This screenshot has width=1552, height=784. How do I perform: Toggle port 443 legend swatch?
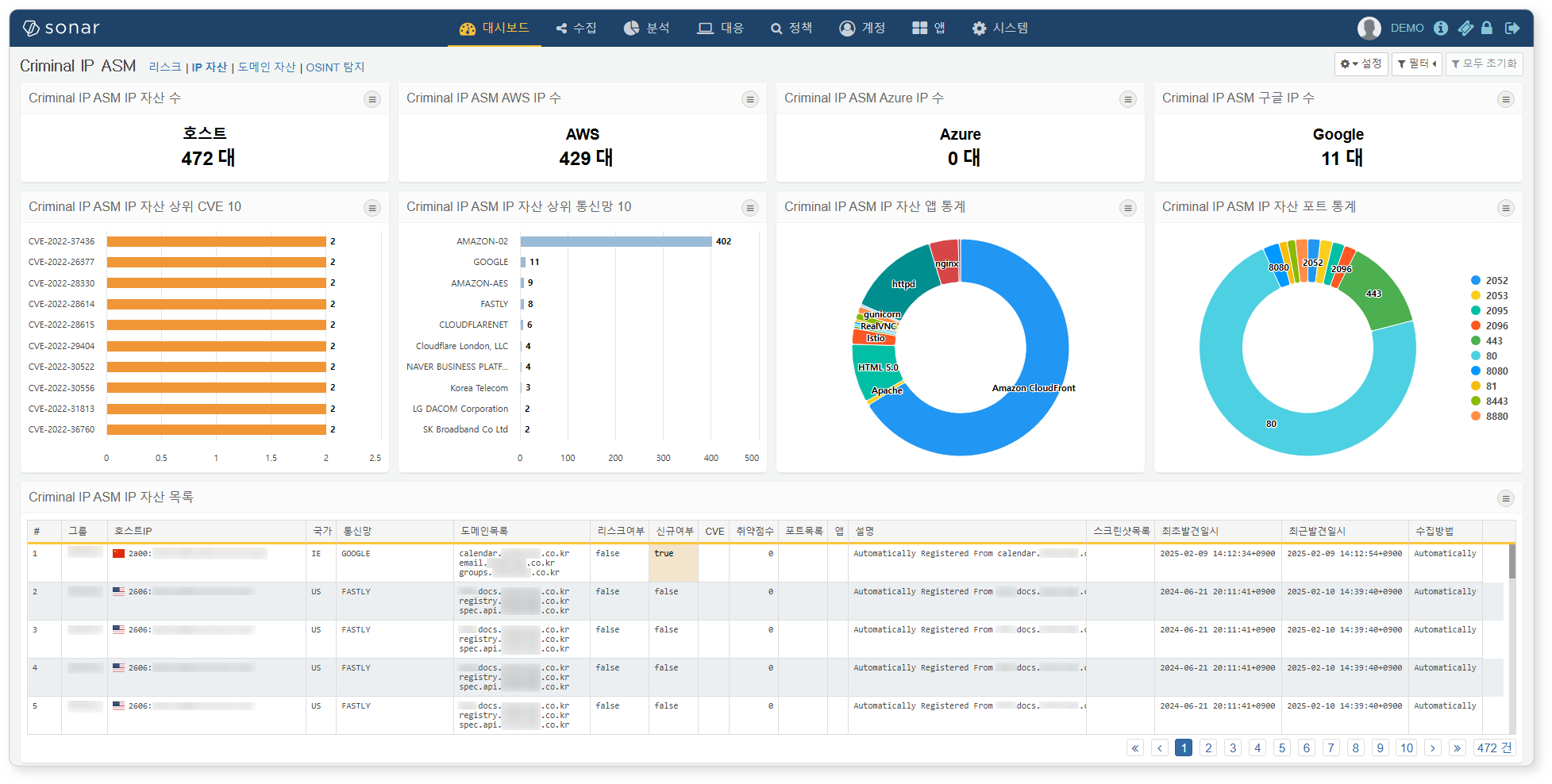[1476, 341]
